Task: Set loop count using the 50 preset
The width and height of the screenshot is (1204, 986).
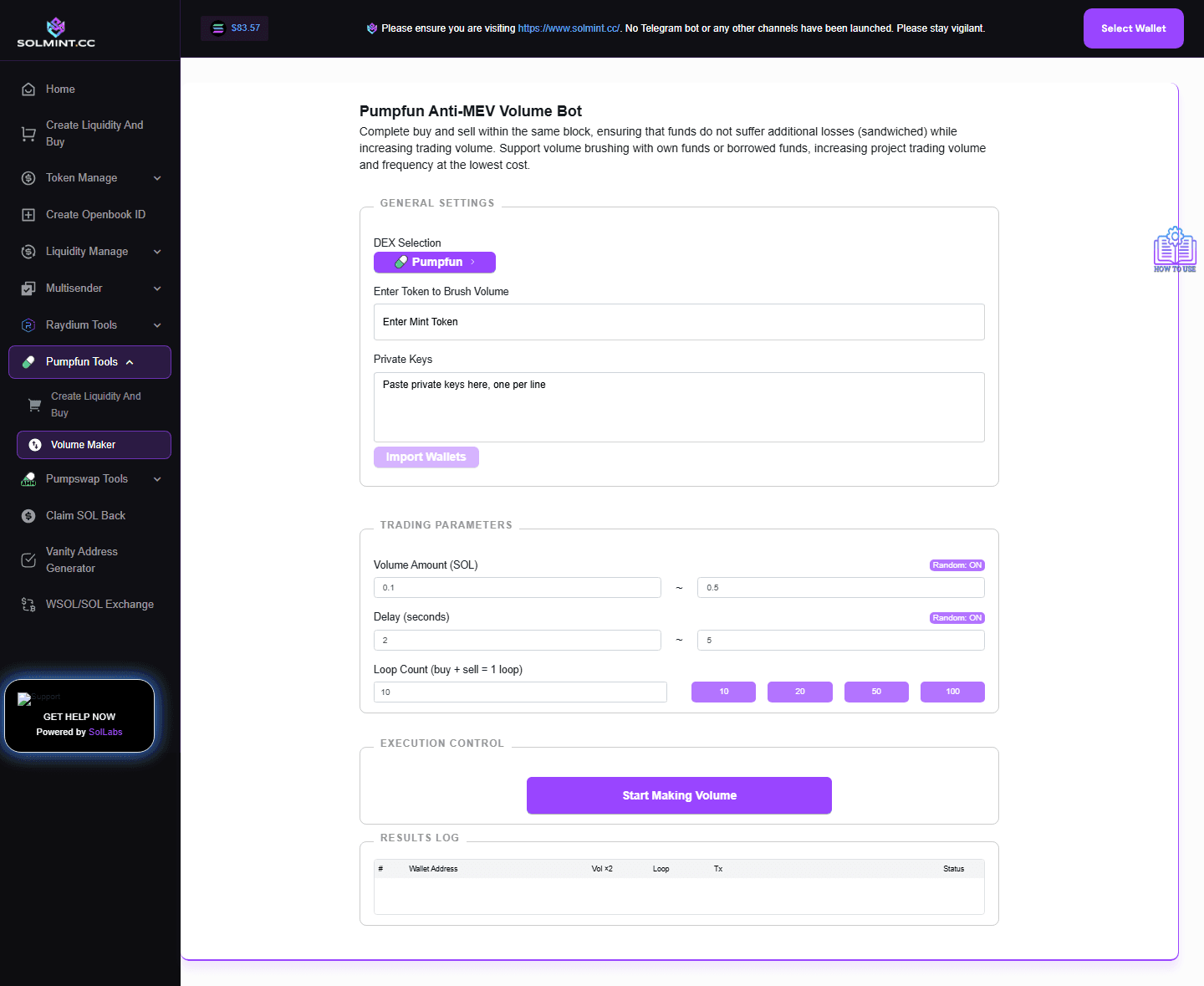Action: point(875,692)
